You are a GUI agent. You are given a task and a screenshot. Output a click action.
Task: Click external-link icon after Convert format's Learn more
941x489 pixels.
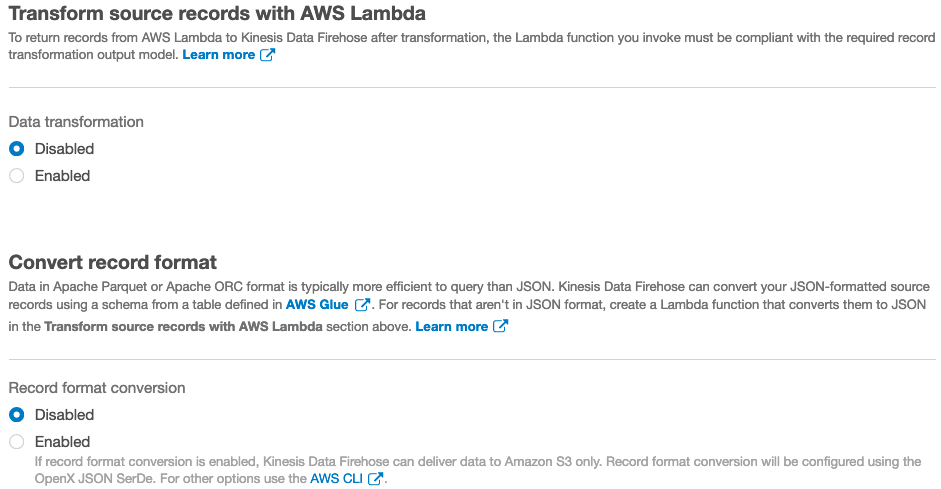point(500,326)
